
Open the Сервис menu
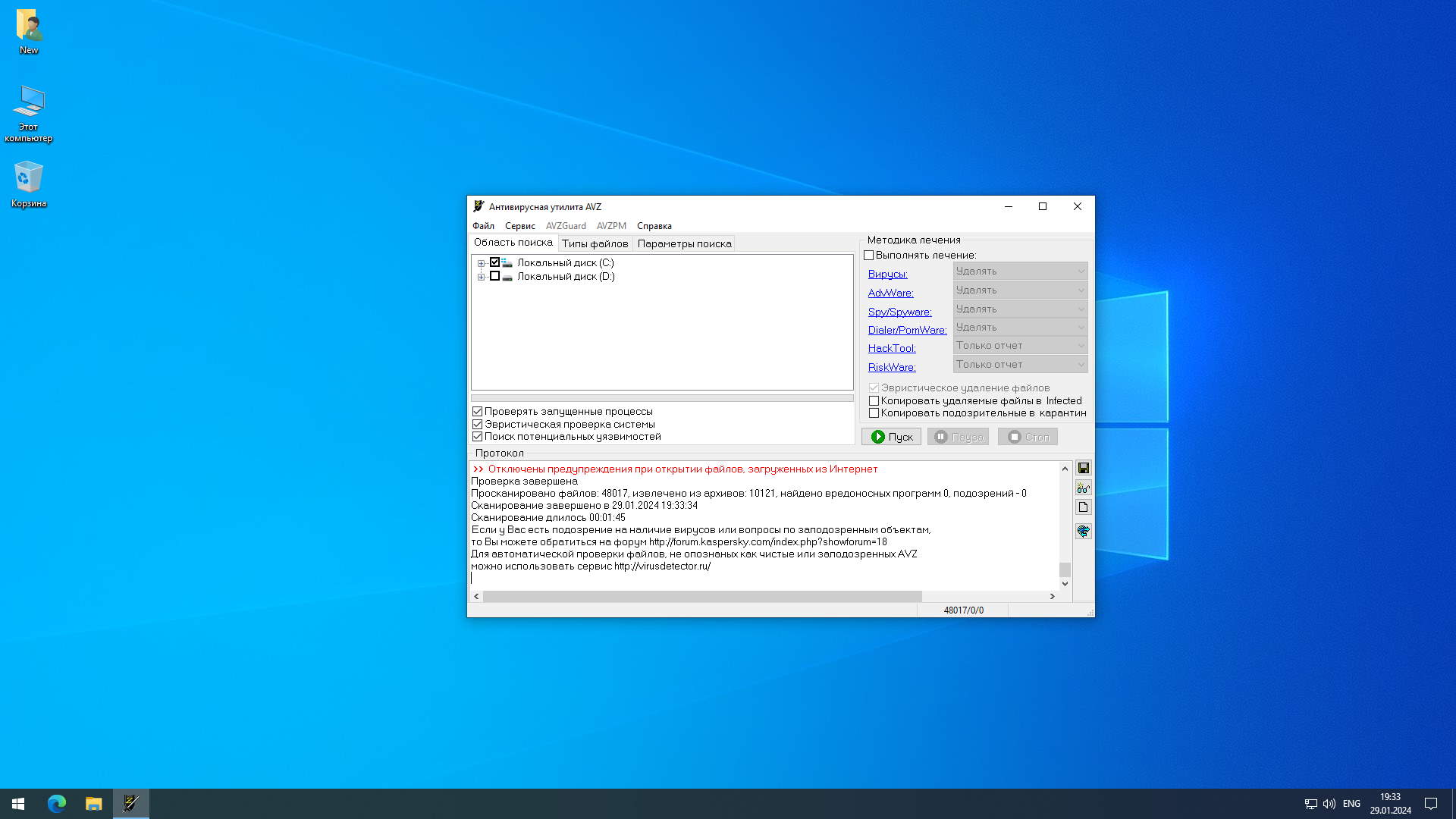click(x=519, y=226)
